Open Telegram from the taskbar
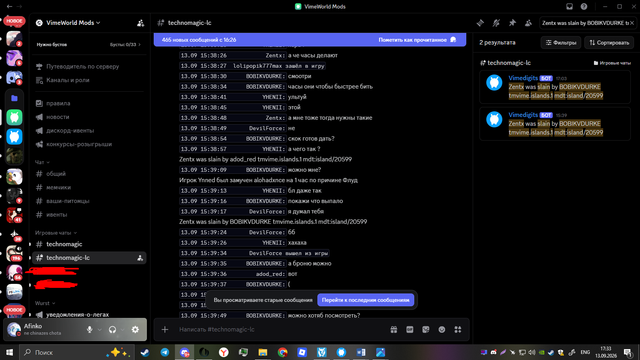Viewport: 640px width, 360px height. click(x=164, y=352)
